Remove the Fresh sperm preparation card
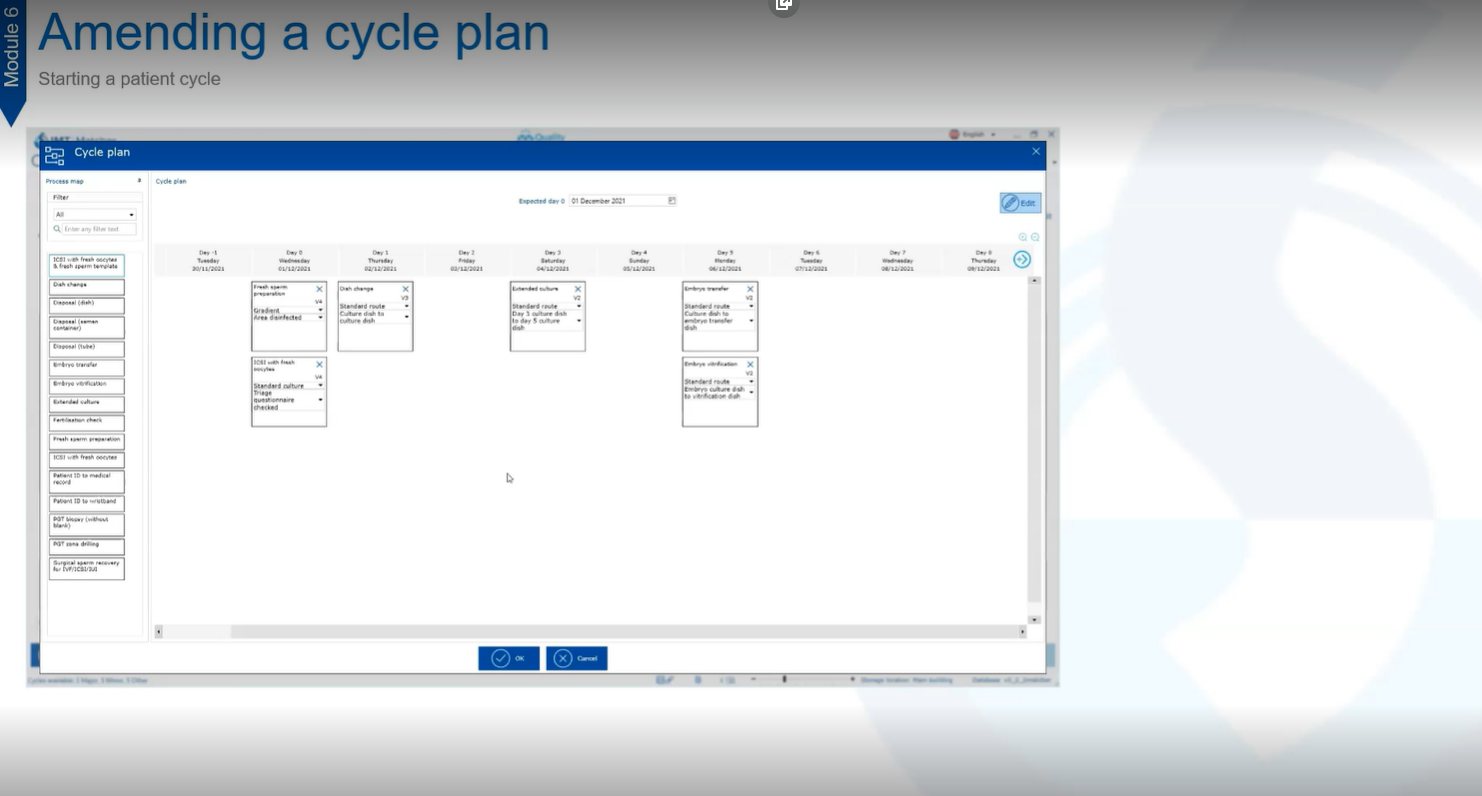This screenshot has width=1482, height=796. click(x=319, y=289)
